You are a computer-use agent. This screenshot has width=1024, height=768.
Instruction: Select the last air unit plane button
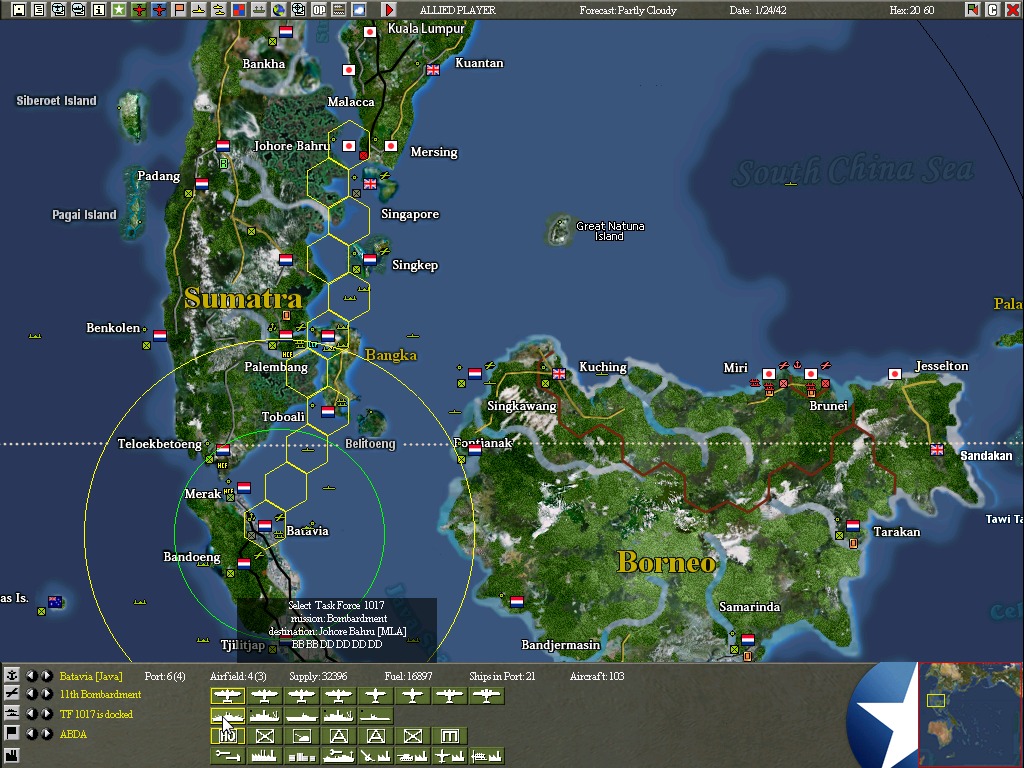click(487, 696)
